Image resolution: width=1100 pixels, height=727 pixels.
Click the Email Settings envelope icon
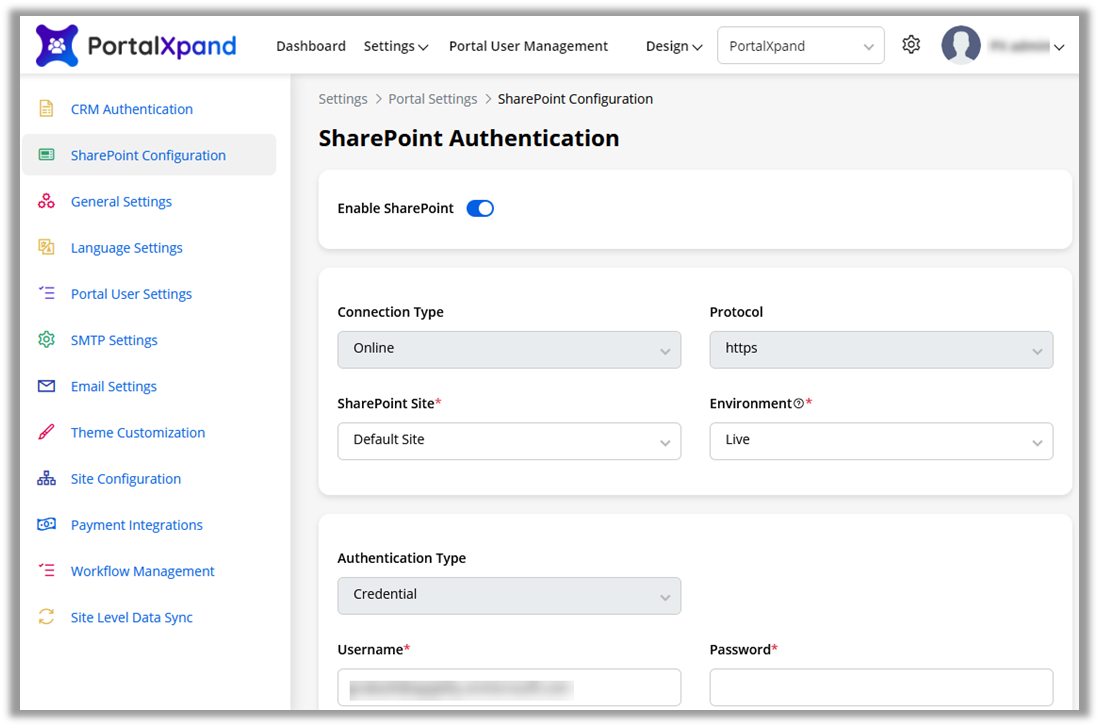(x=46, y=386)
